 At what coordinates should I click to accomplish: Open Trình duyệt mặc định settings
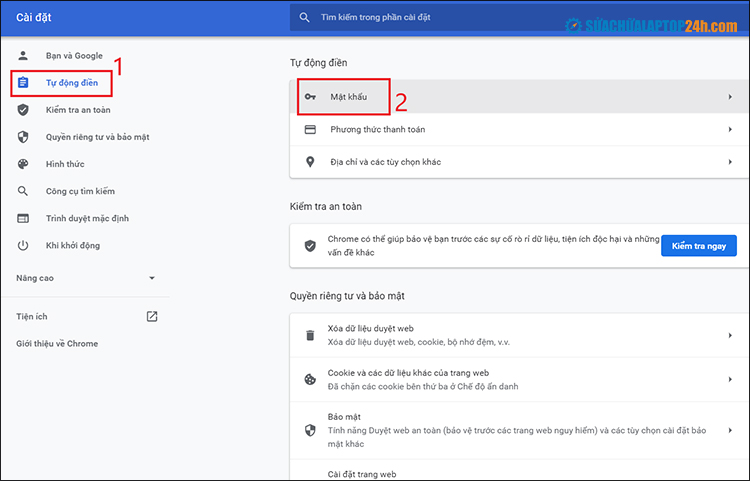[x=87, y=219]
